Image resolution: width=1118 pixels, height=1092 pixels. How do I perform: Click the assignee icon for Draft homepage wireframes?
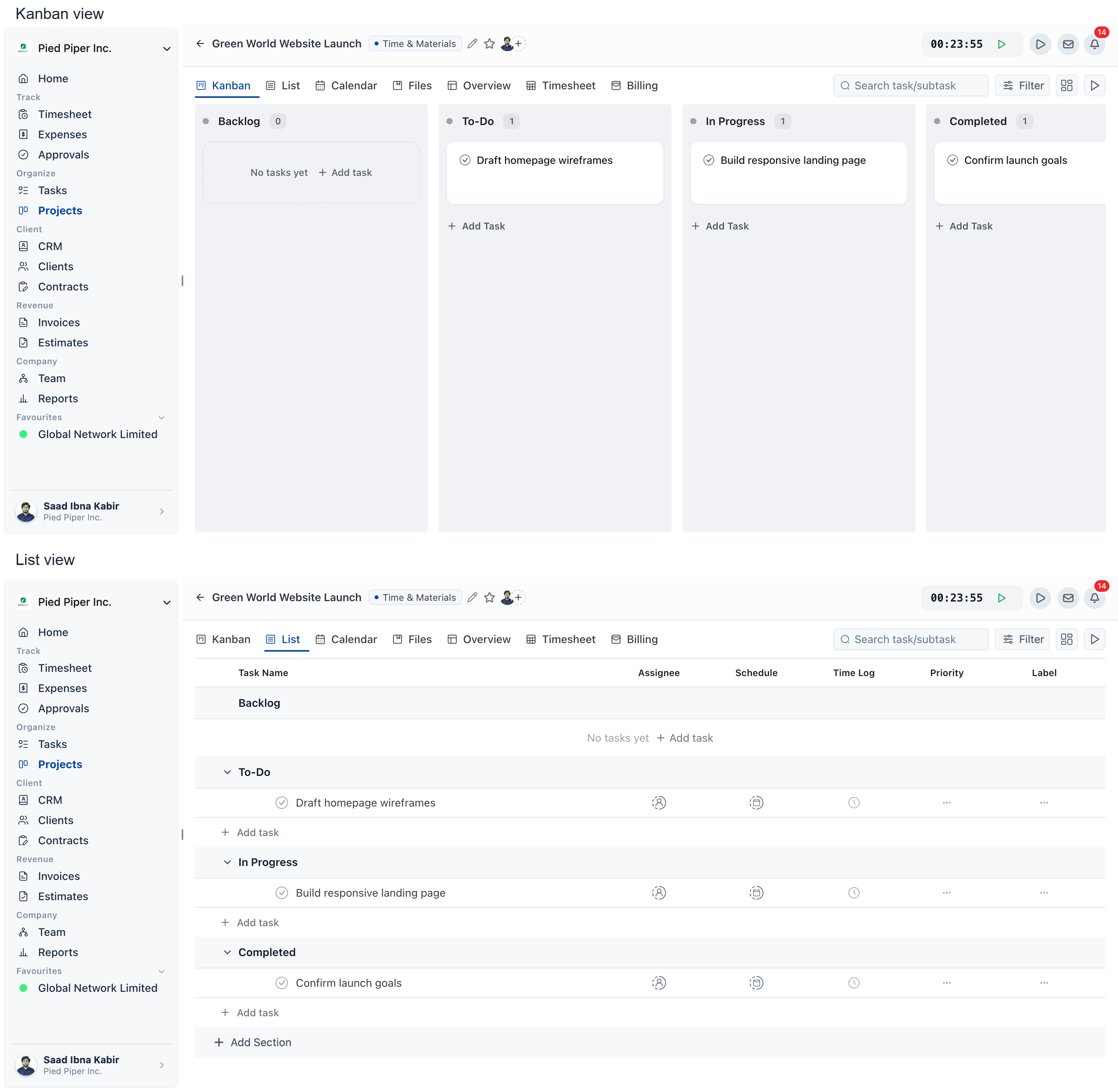659,802
